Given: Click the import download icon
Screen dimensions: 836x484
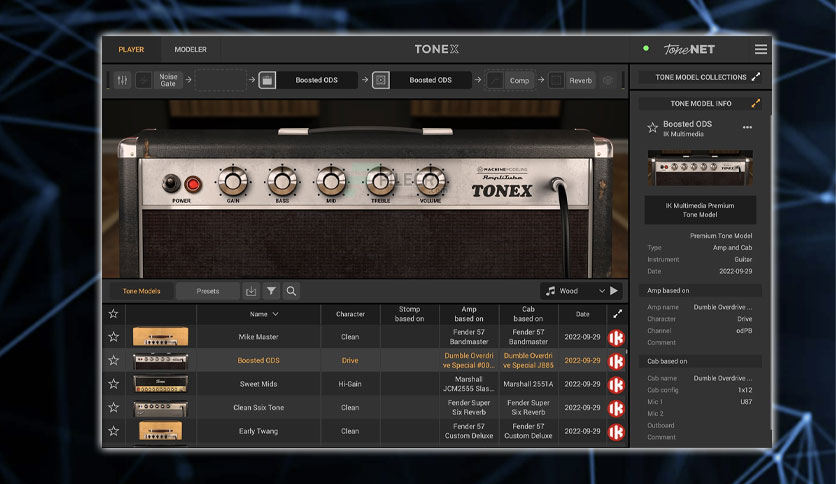Looking at the screenshot, I should (x=251, y=291).
